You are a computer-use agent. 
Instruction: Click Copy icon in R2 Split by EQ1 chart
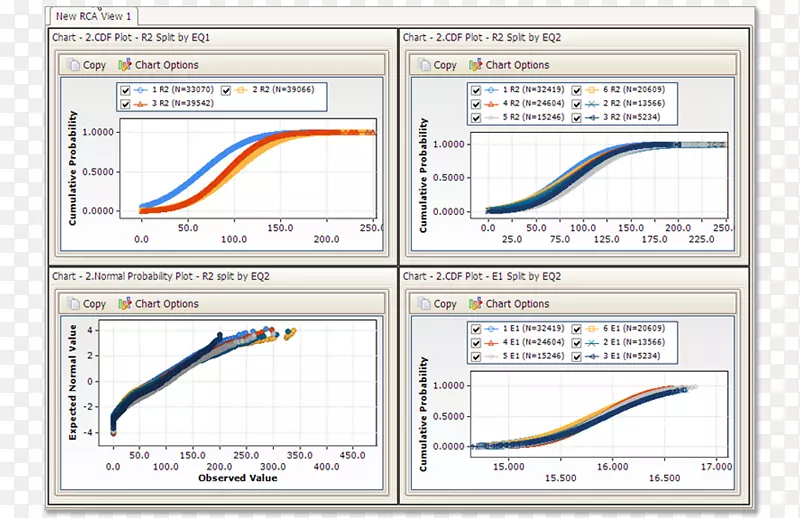tap(74, 65)
